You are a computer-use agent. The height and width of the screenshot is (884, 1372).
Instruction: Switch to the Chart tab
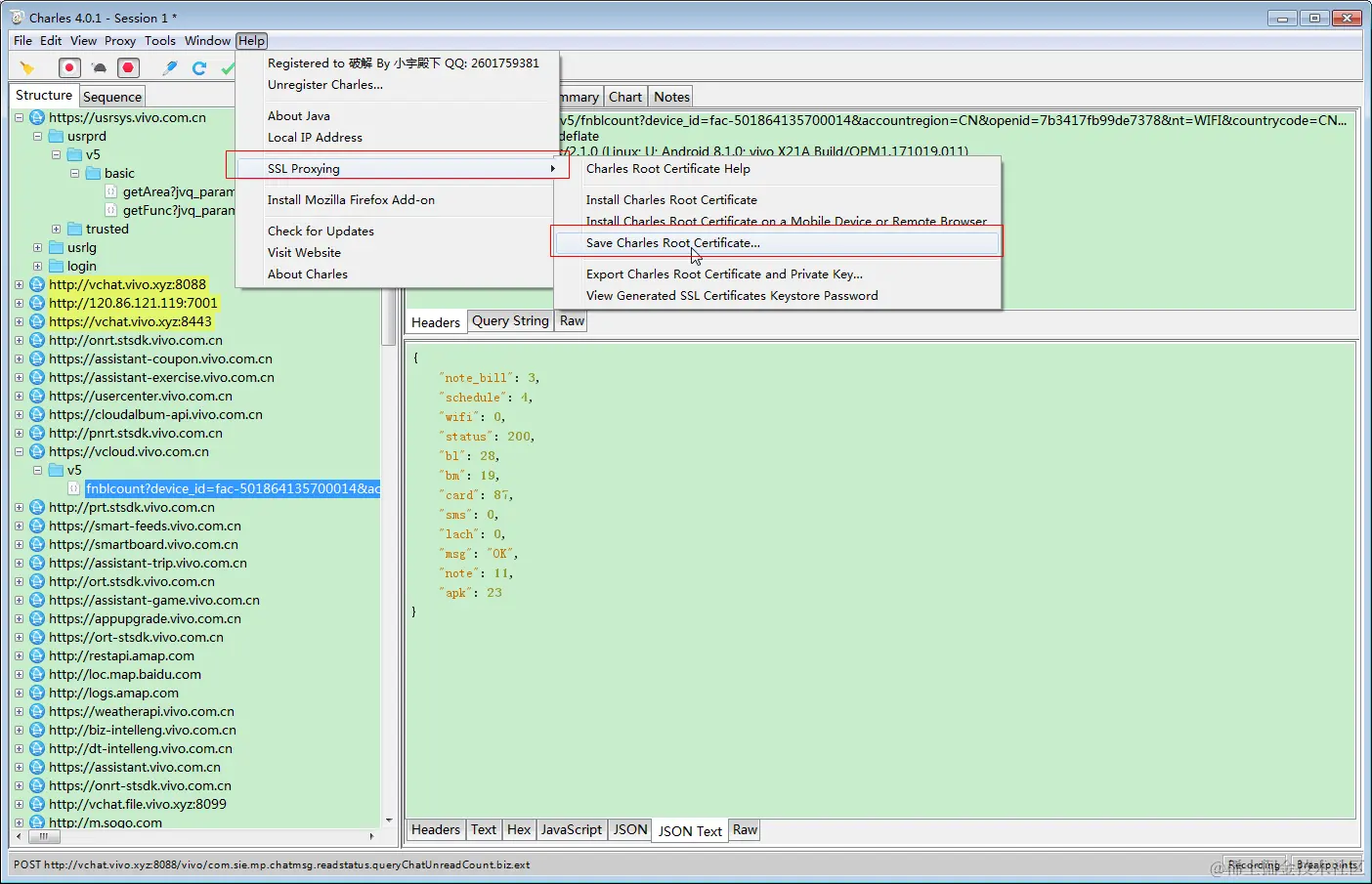[625, 97]
